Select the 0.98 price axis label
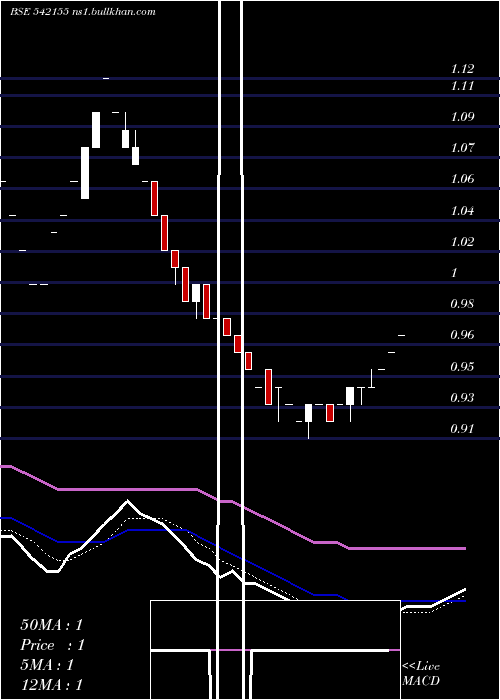The width and height of the screenshot is (500, 700). [462, 304]
